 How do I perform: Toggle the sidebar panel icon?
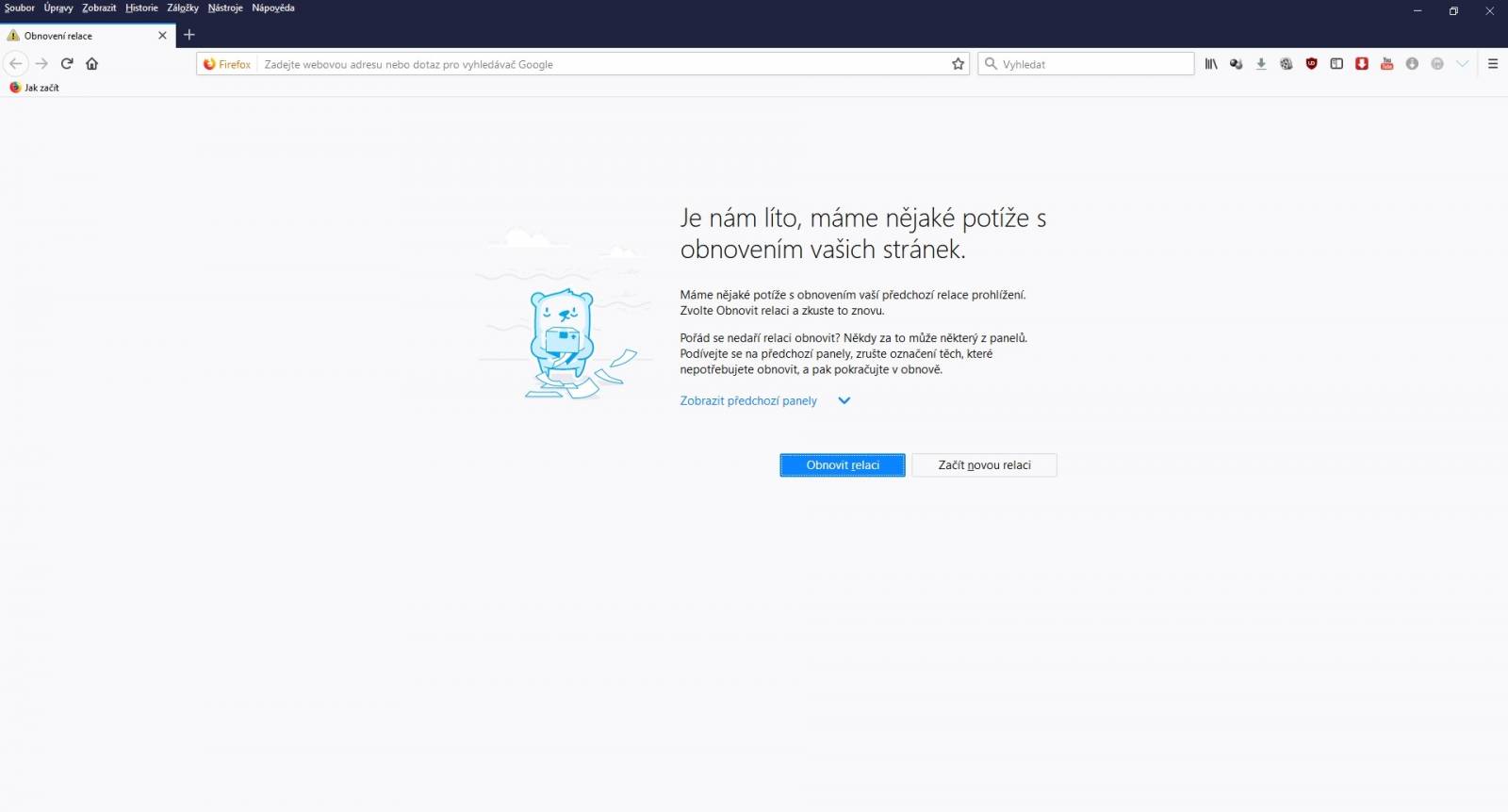(x=1336, y=64)
